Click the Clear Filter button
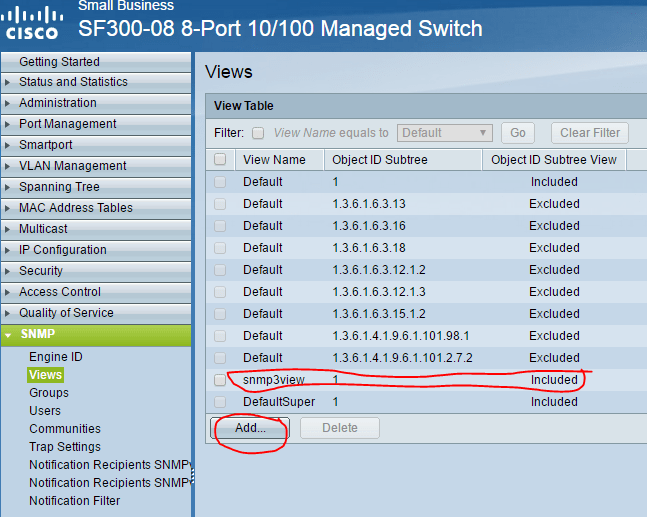The width and height of the screenshot is (647, 517). [x=590, y=133]
